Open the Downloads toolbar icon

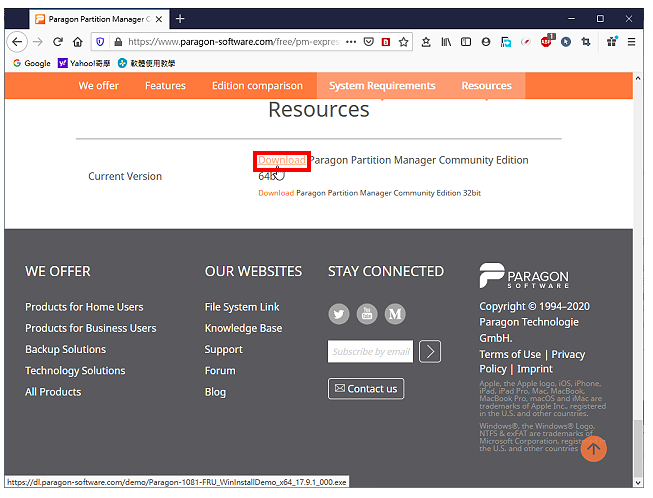(426, 42)
